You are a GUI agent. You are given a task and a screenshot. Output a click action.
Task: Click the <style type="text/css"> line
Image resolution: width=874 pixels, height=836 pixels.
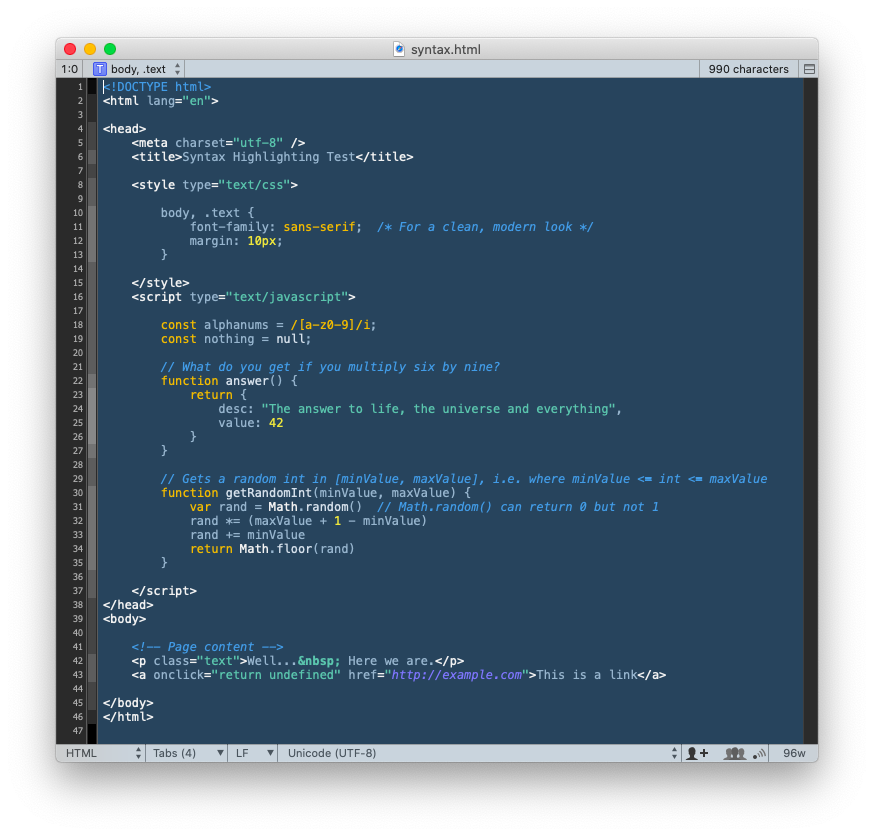point(215,184)
